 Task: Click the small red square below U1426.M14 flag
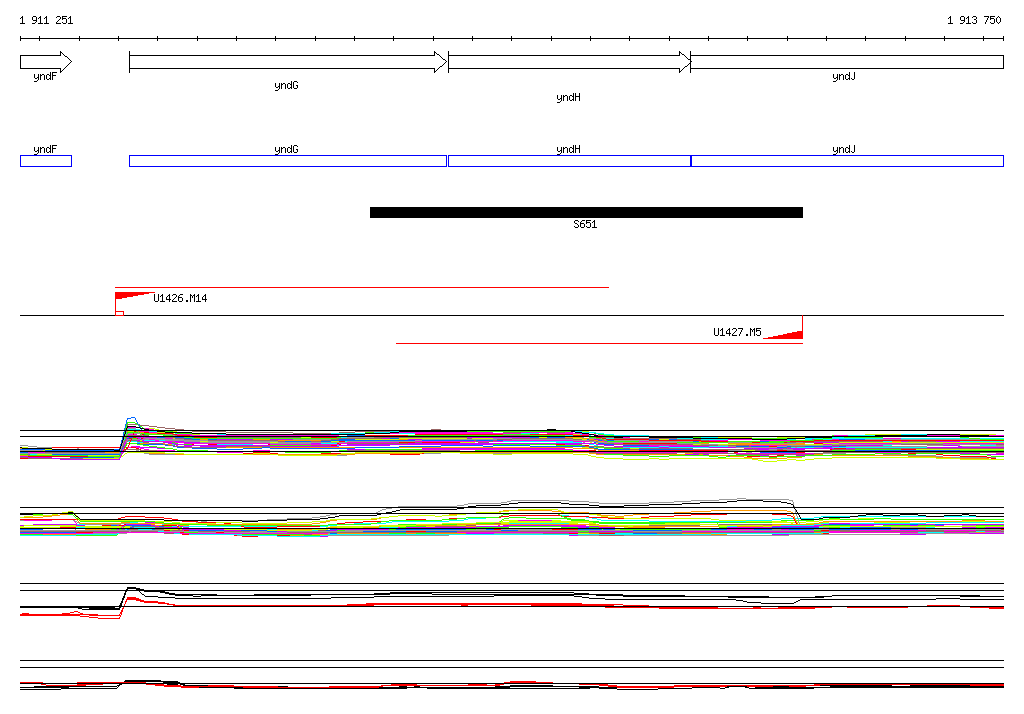click(120, 314)
